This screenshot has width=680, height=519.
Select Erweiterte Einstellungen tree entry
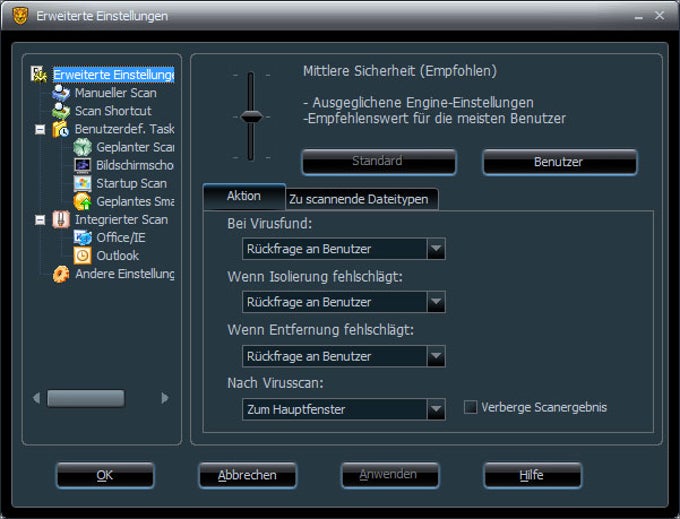point(114,75)
